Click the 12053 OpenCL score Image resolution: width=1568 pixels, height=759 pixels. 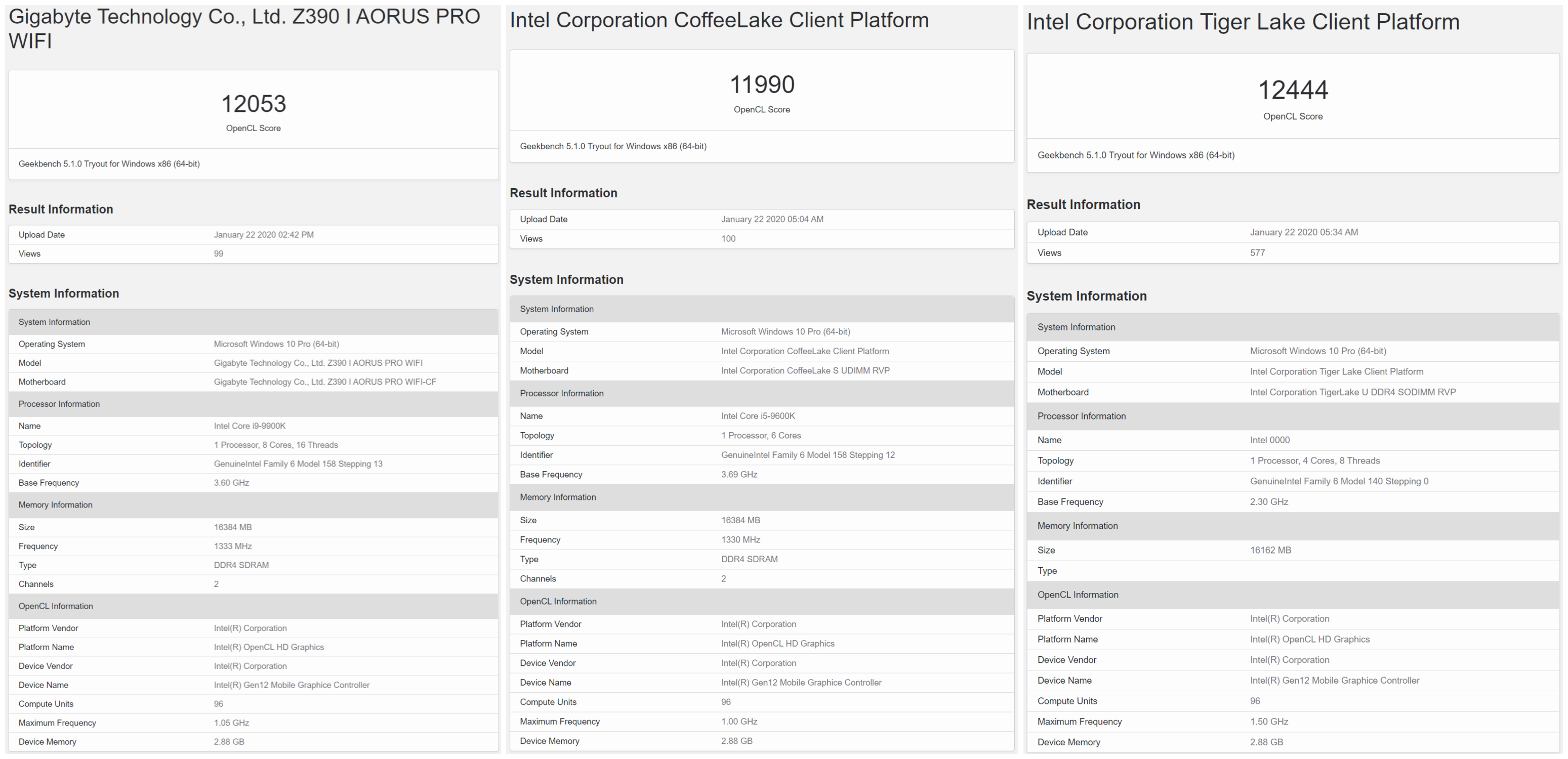coord(253,103)
